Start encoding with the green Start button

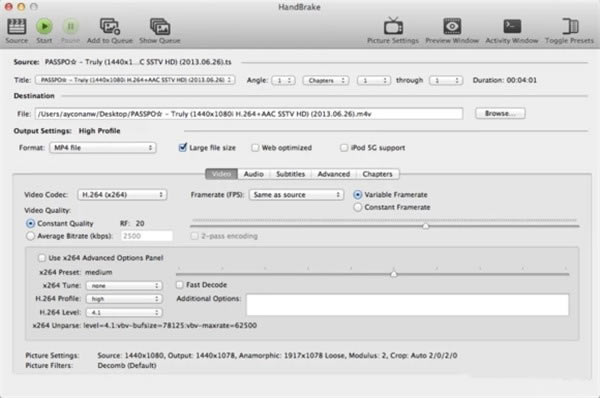pyautogui.click(x=44, y=26)
